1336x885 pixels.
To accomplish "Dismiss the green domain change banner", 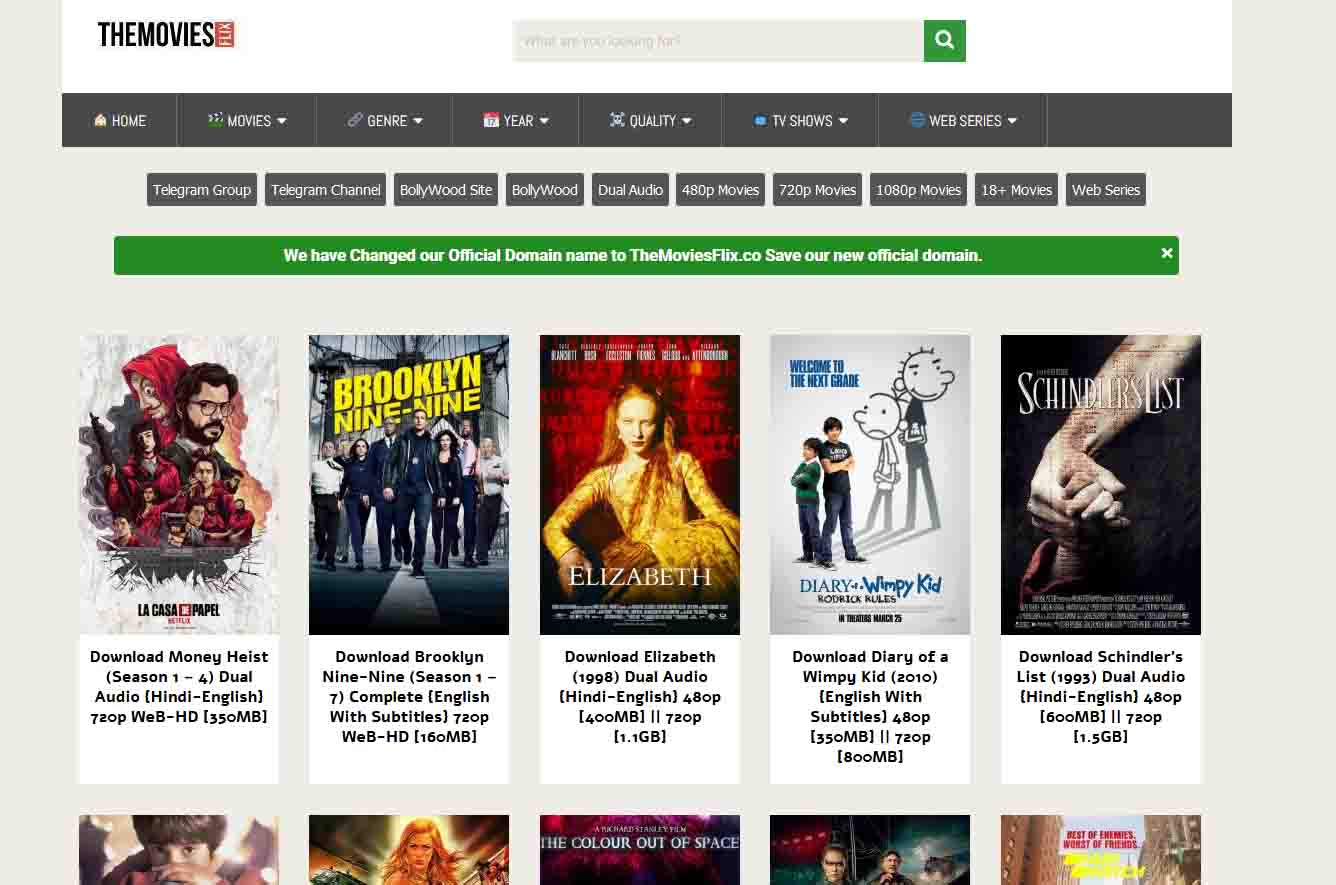I will (x=1166, y=253).
